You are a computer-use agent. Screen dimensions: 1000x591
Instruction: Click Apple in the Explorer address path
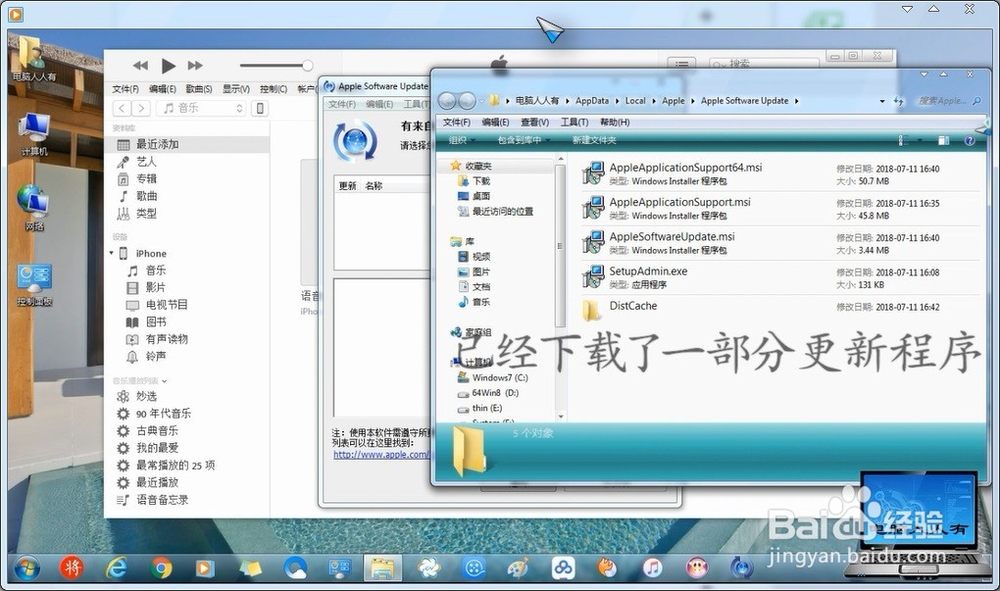click(x=673, y=101)
